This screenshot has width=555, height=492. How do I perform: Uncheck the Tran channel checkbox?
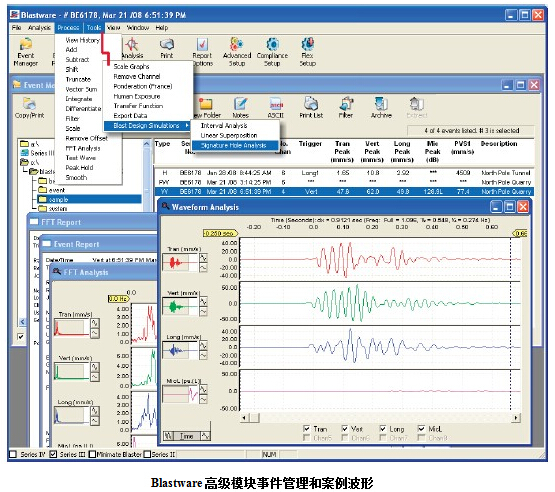coord(307,428)
